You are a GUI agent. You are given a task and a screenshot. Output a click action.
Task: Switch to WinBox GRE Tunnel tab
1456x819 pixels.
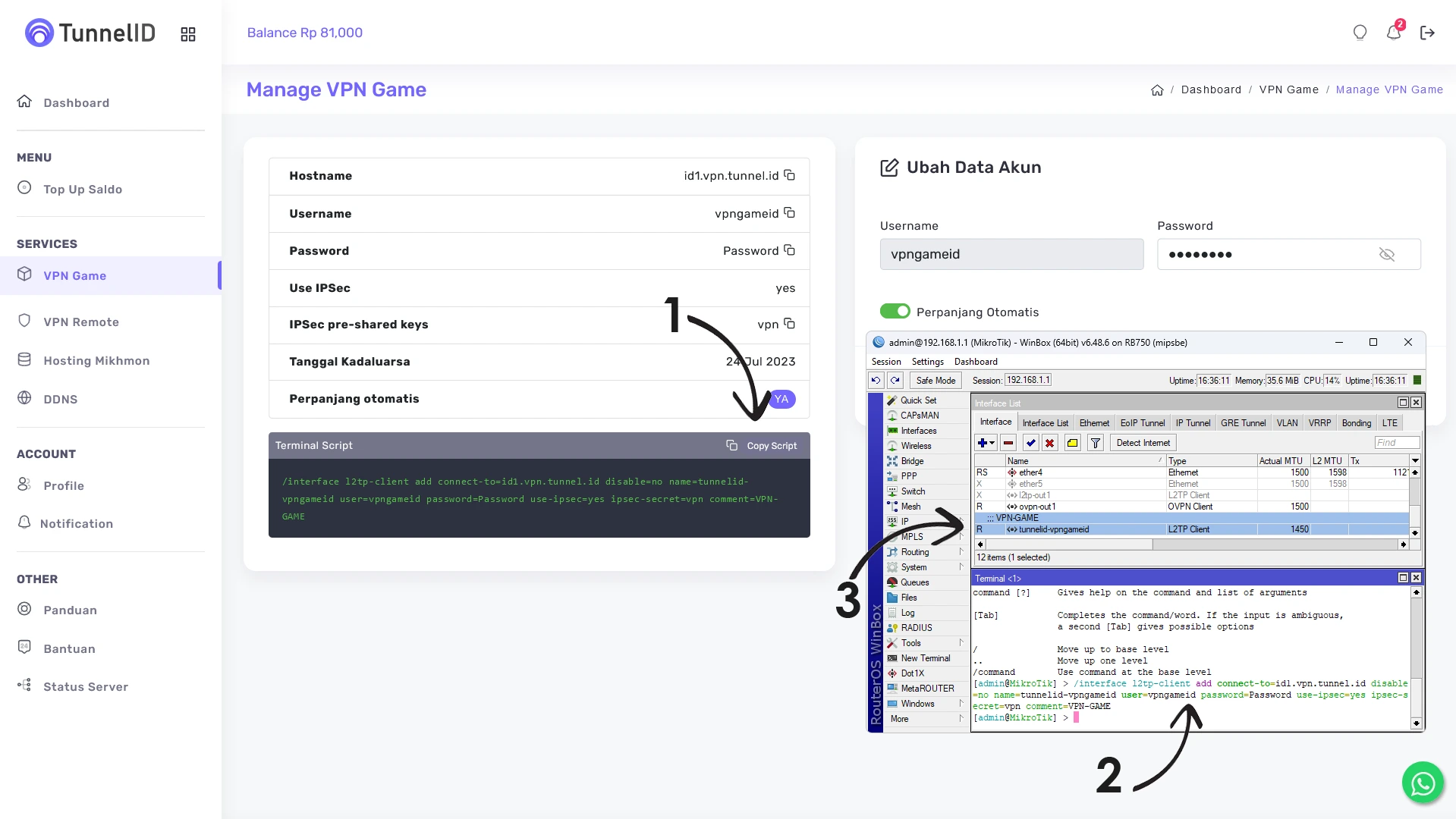tap(1243, 423)
